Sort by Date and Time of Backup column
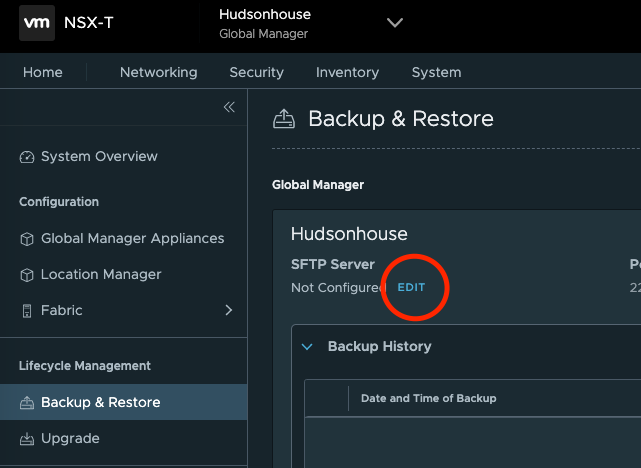The image size is (641, 468). click(x=428, y=398)
